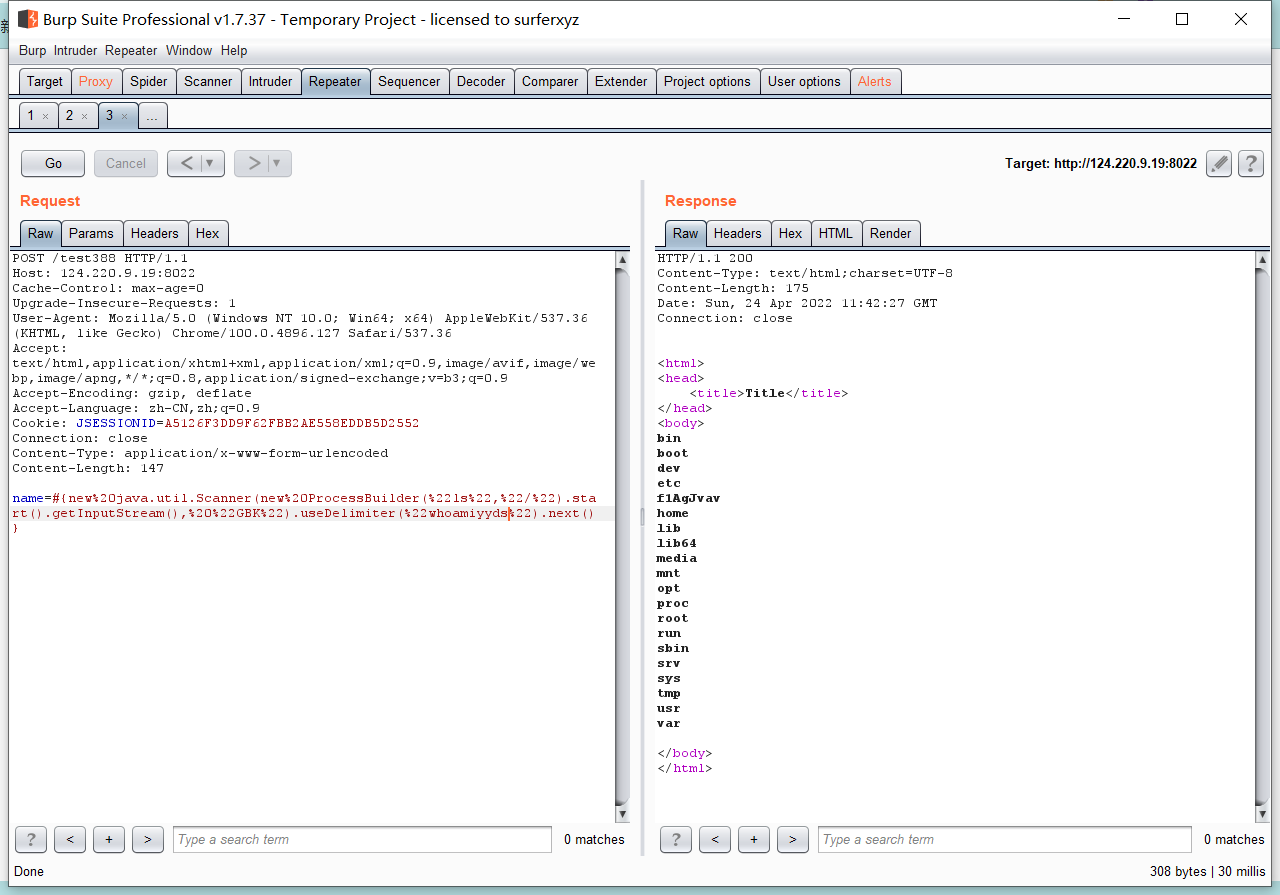Screen dimensions: 1280x895
Task: Click the request search term field
Action: coord(362,840)
